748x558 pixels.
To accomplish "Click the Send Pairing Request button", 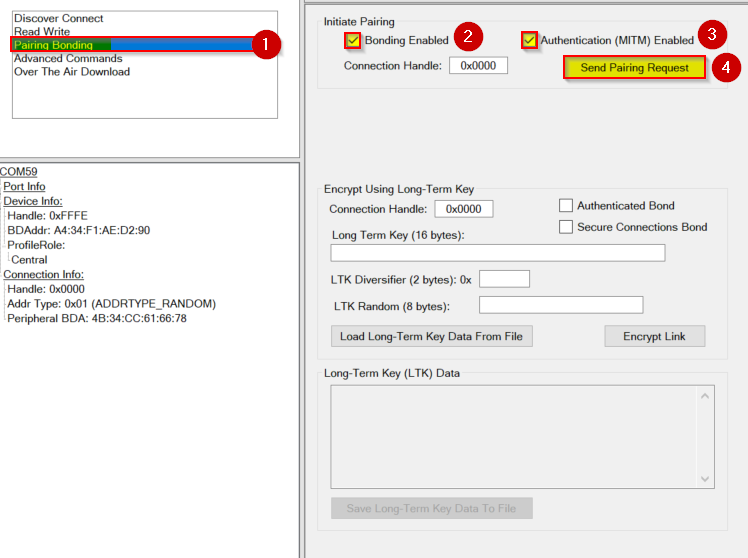I will click(x=634, y=68).
